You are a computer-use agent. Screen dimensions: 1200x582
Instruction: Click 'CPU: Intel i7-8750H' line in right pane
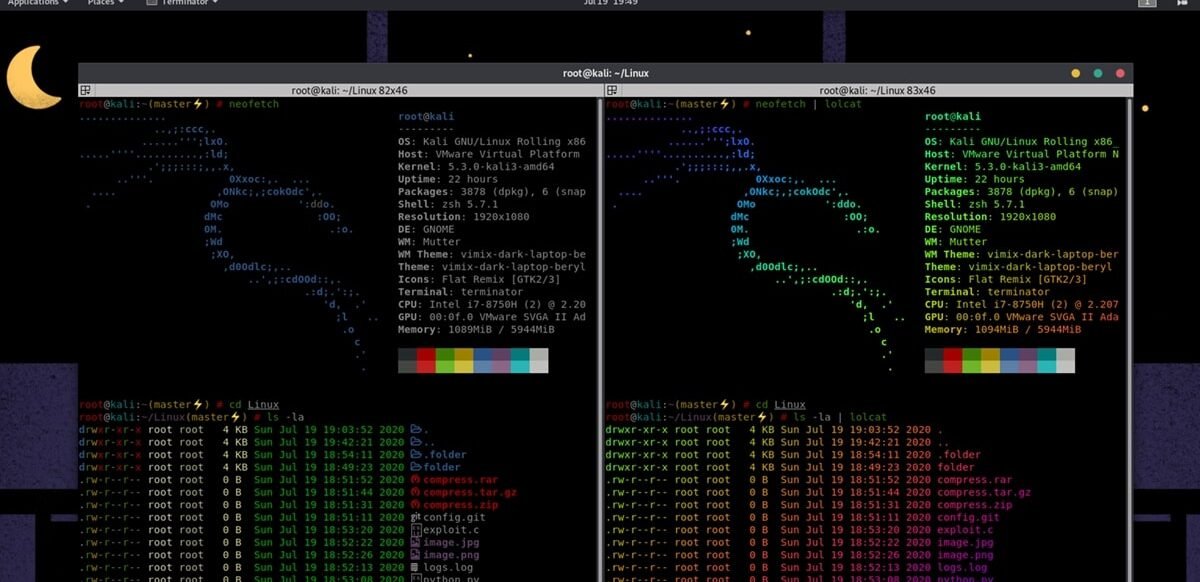[x=1022, y=304]
